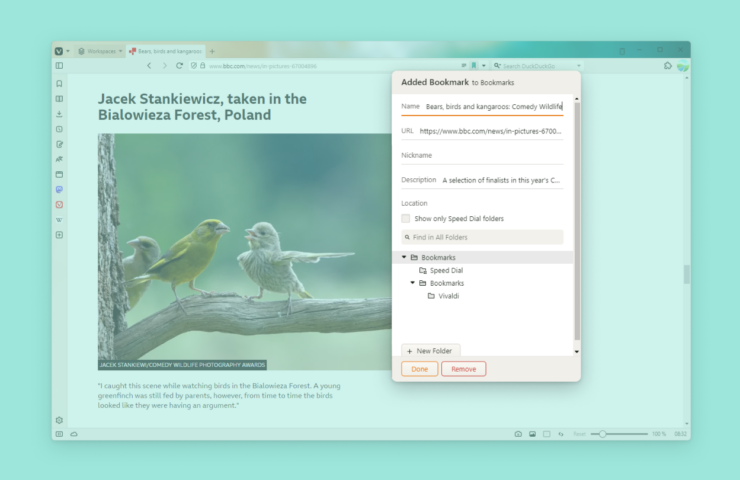
Task: Switch to Bears, birds and kangaroos tab
Action: [166, 51]
